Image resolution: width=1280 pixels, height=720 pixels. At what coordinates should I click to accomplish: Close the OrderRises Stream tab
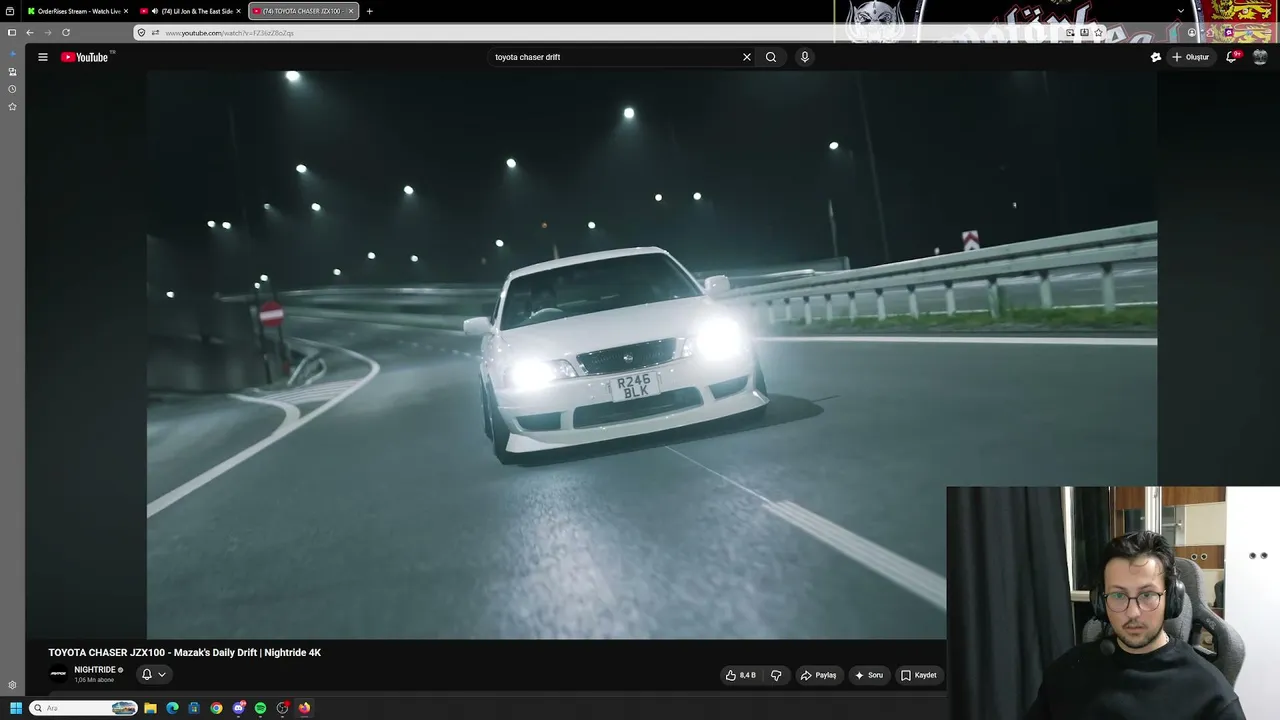click(x=126, y=11)
